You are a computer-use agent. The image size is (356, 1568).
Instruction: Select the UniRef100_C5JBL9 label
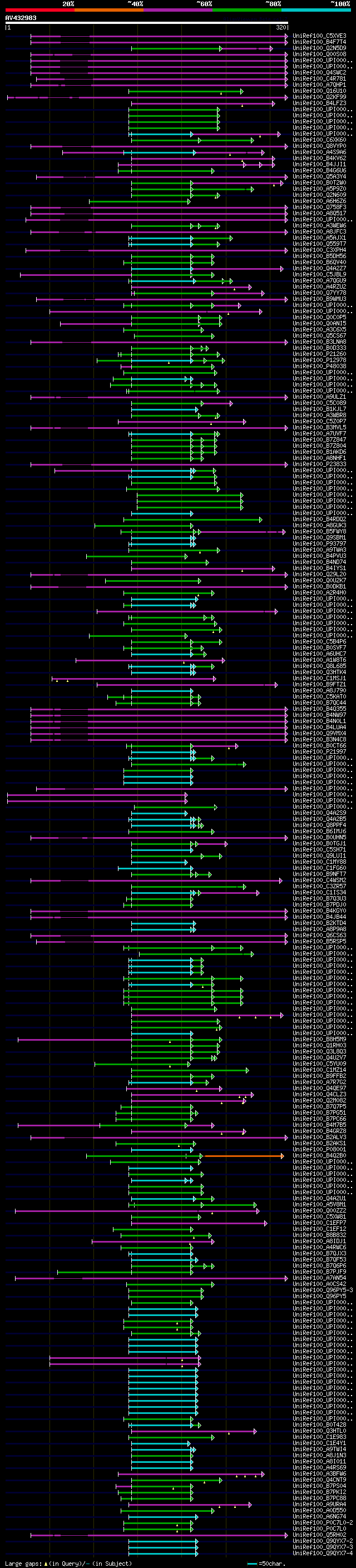(x=319, y=275)
